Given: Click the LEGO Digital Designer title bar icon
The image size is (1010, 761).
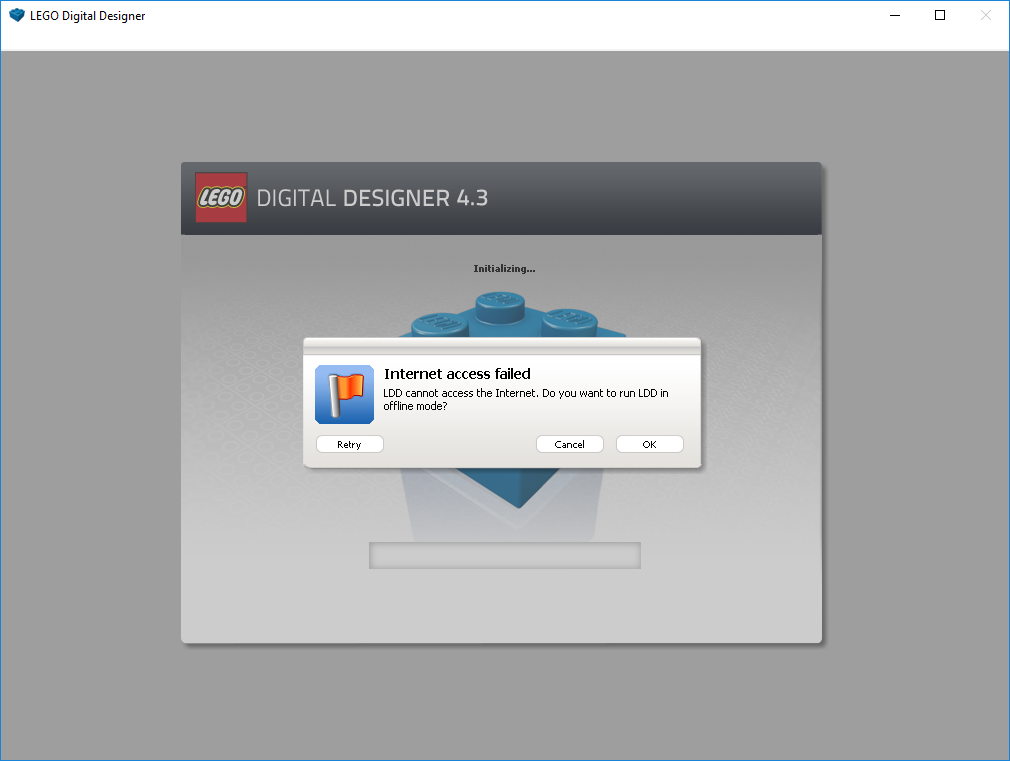Looking at the screenshot, I should coord(16,16).
